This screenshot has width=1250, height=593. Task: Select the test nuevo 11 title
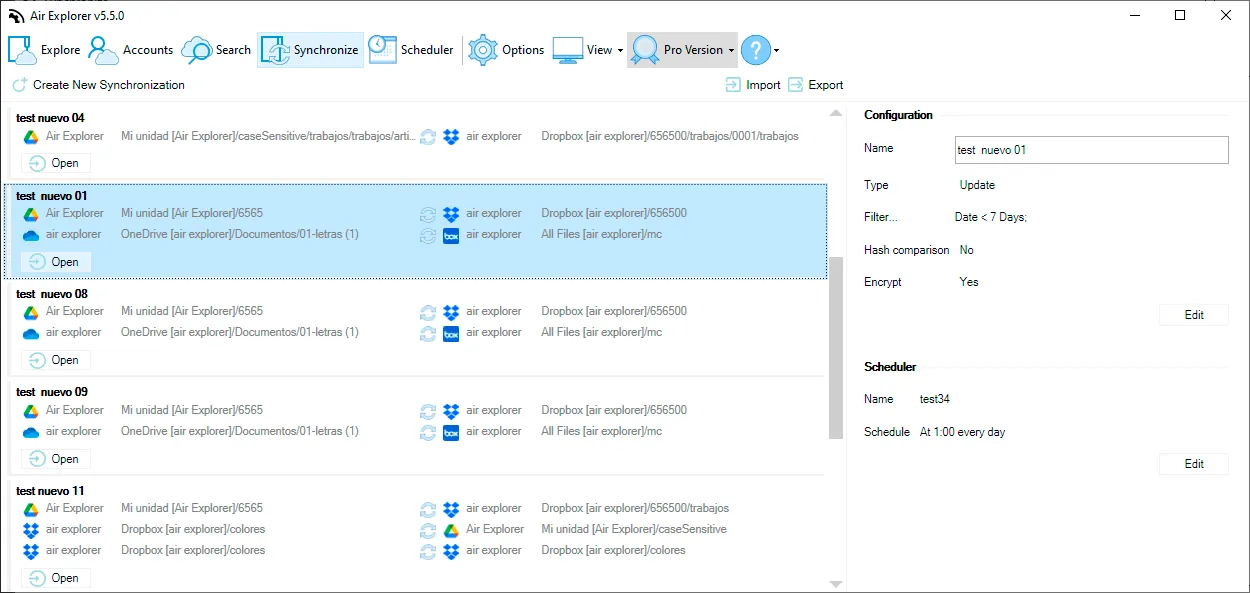click(x=50, y=491)
